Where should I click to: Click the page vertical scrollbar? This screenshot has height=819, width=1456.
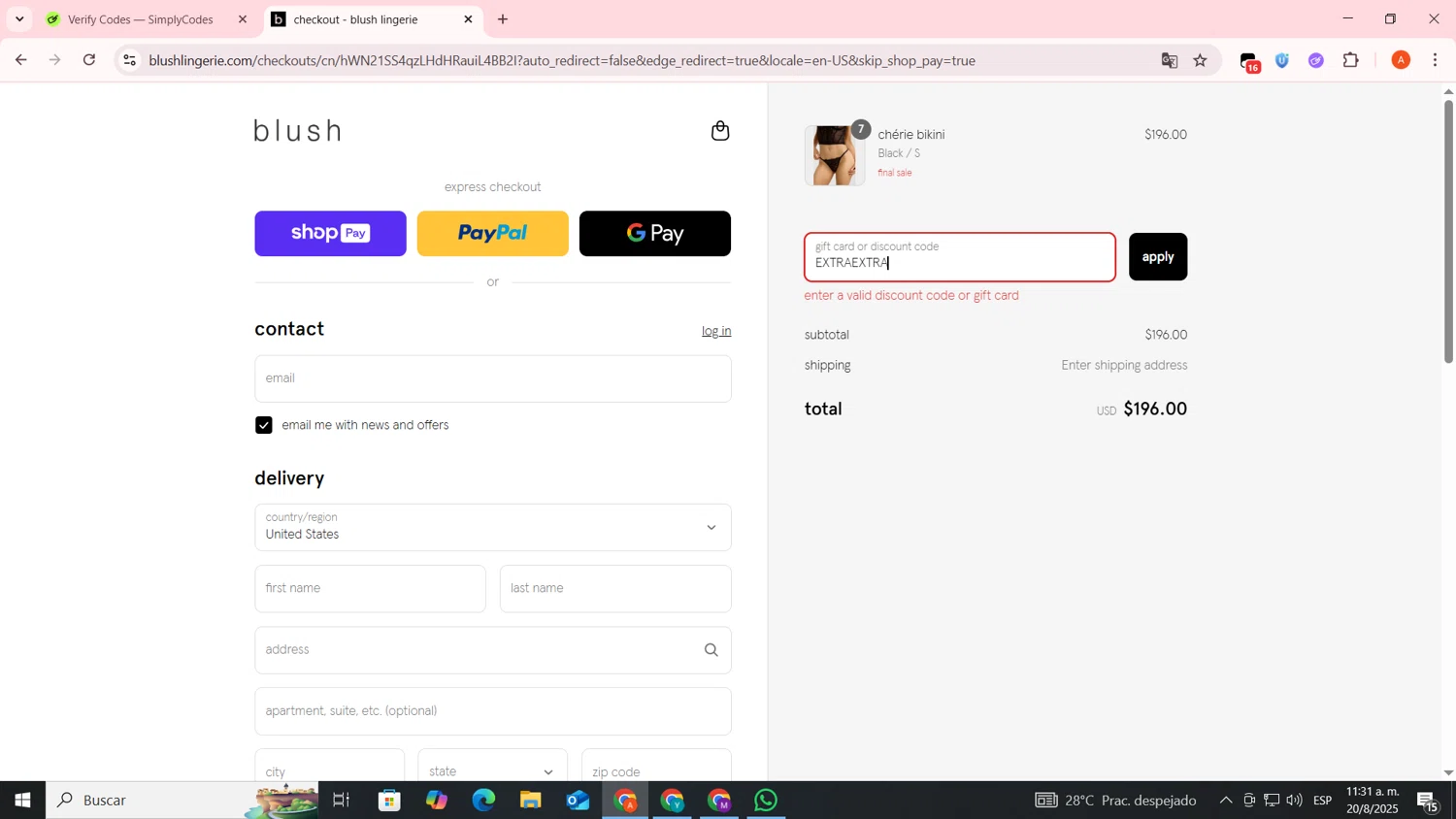1448,231
